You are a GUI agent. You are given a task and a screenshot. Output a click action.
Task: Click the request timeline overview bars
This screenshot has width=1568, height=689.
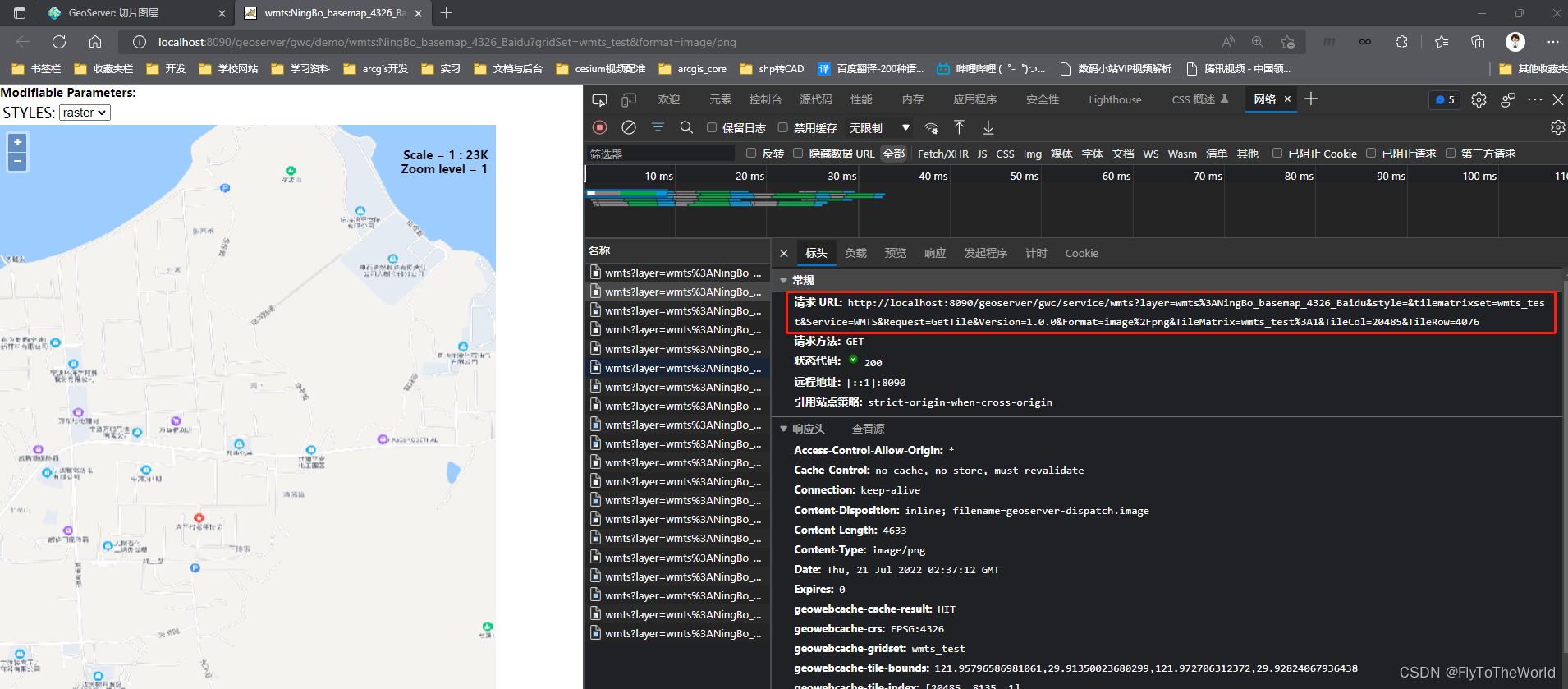pos(736,198)
